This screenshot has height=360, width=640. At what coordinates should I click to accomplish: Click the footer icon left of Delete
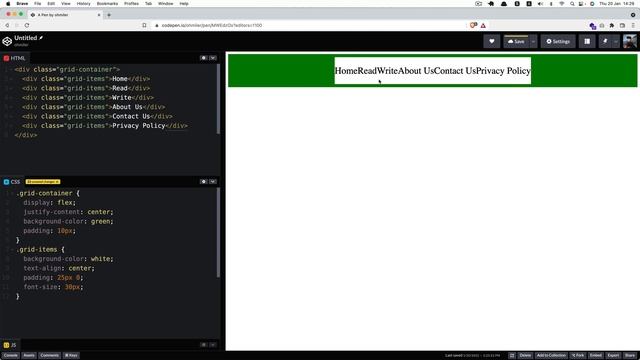point(512,356)
